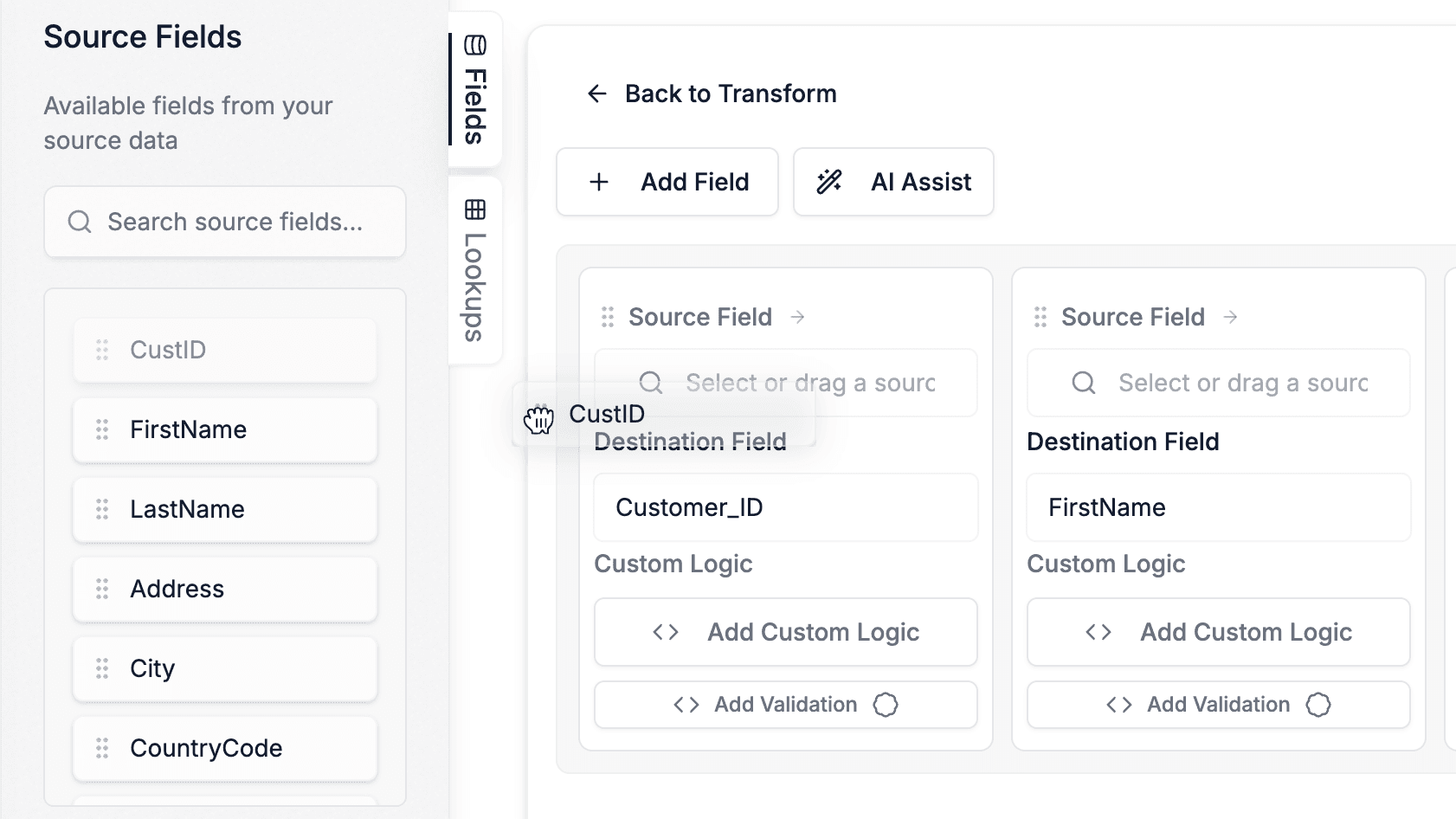This screenshot has height=819, width=1456.
Task: Click the drag handle on the Address field
Action: click(x=101, y=589)
